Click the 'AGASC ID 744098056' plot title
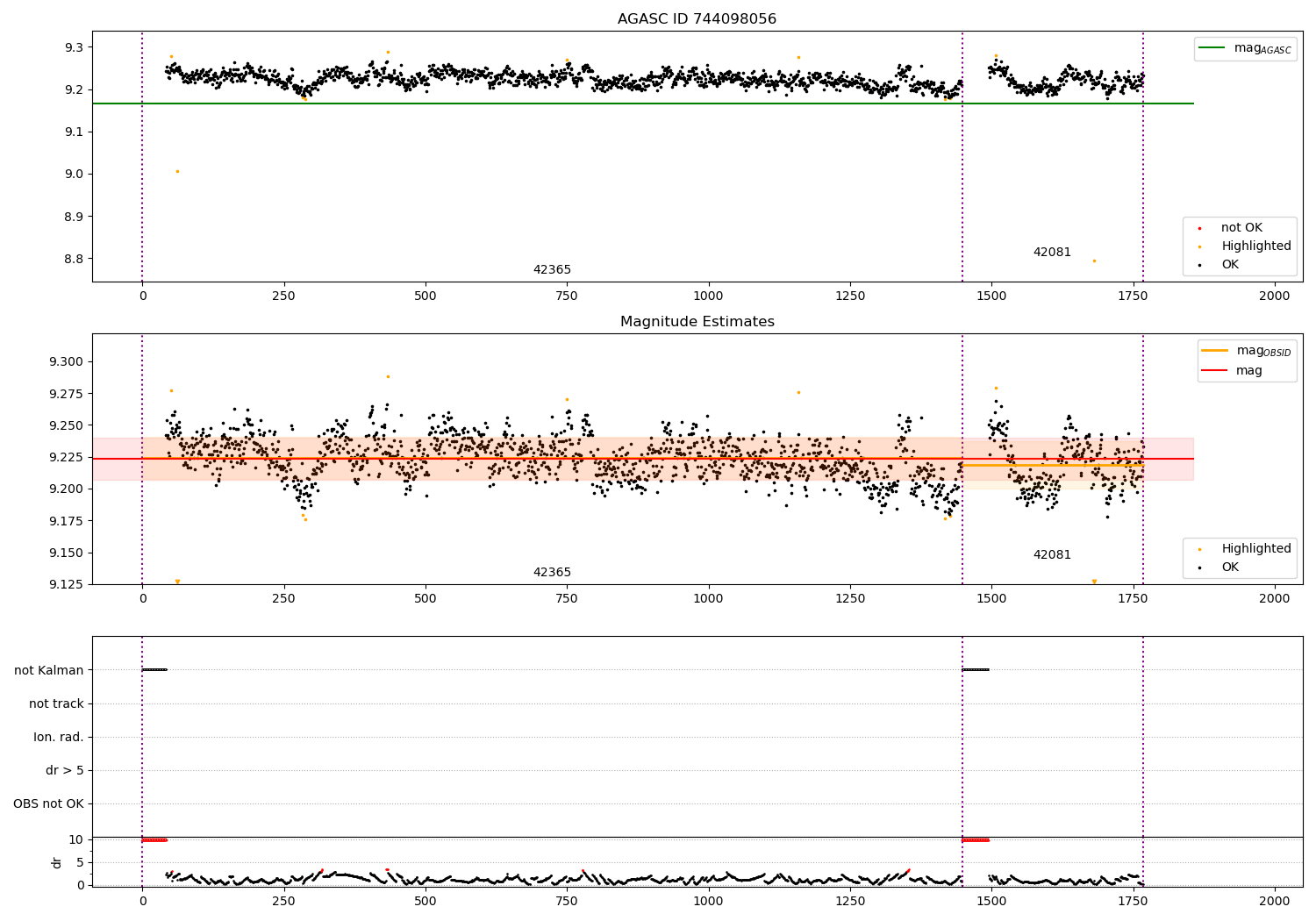The image size is (1316, 921). tap(697, 19)
